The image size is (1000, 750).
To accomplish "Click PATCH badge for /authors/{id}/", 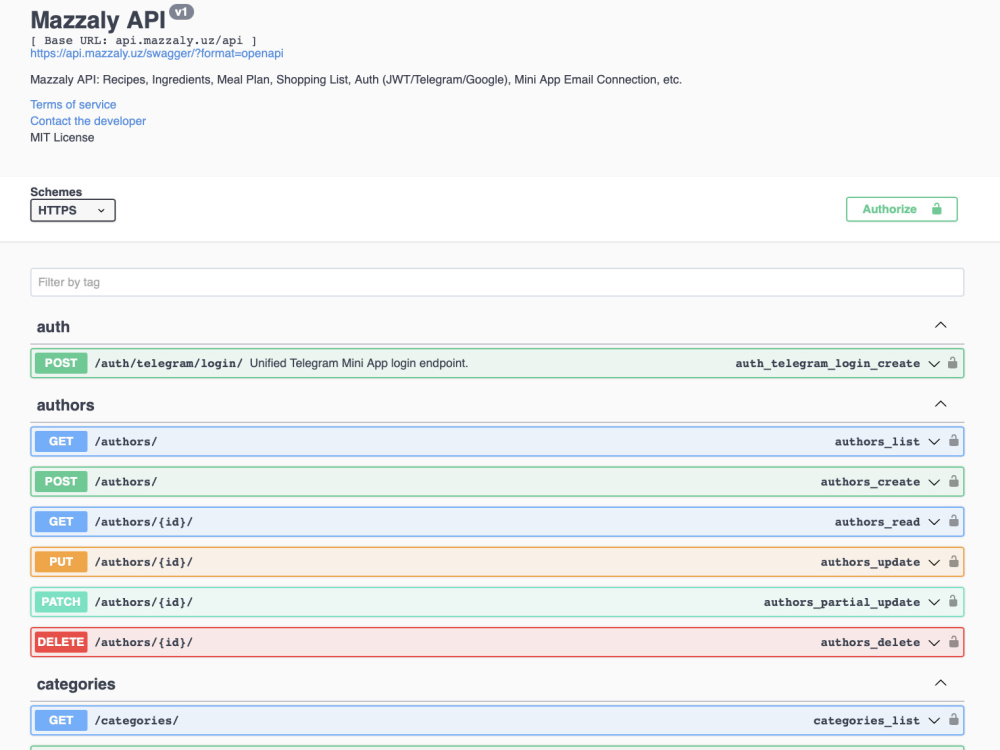I will 61,602.
